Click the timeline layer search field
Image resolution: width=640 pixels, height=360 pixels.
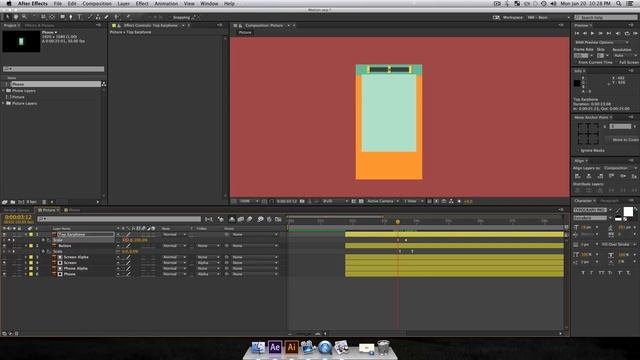point(119,219)
